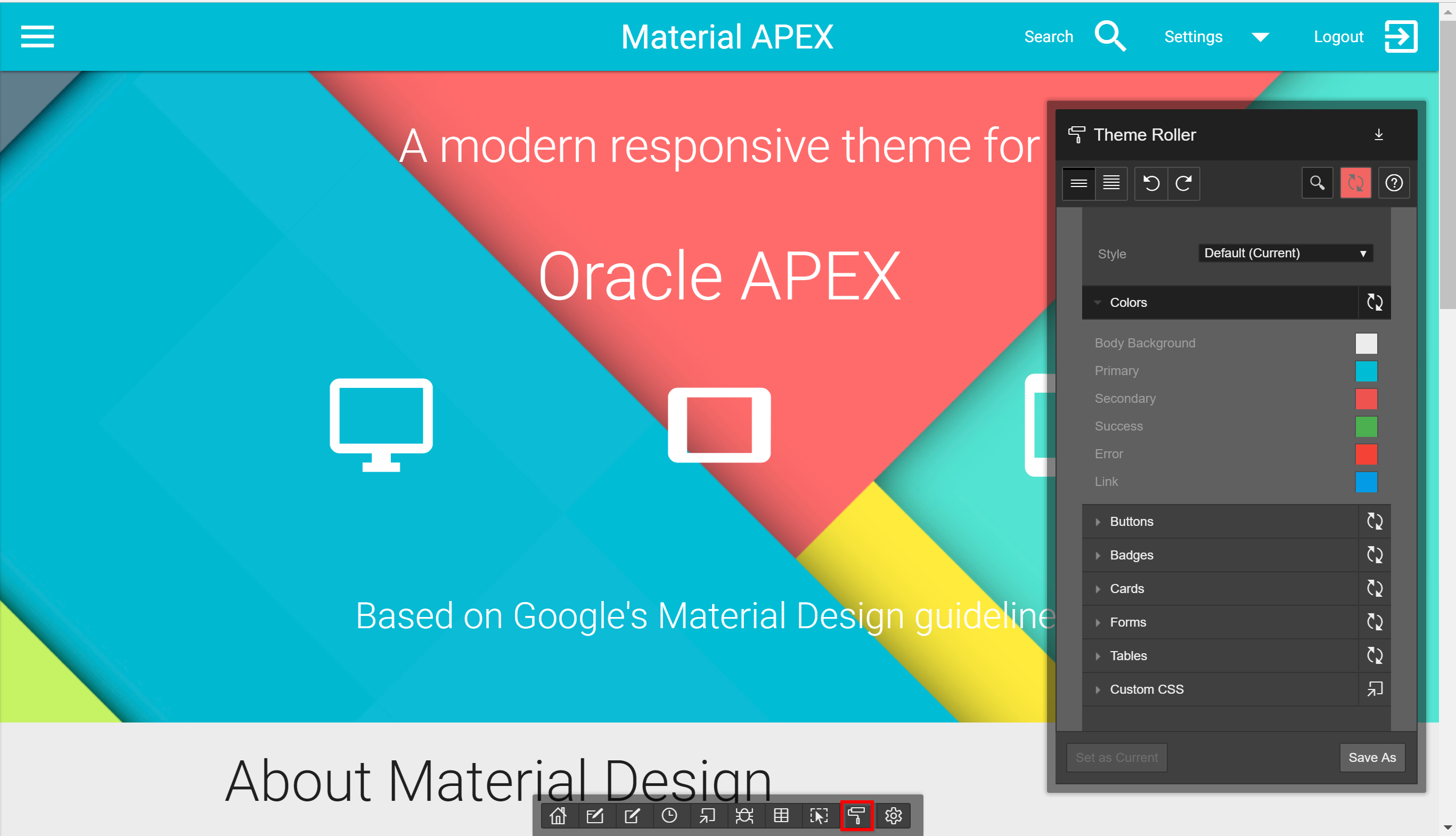Expand the Buttons section
Viewport: 1456px width, 836px height.
point(1131,521)
